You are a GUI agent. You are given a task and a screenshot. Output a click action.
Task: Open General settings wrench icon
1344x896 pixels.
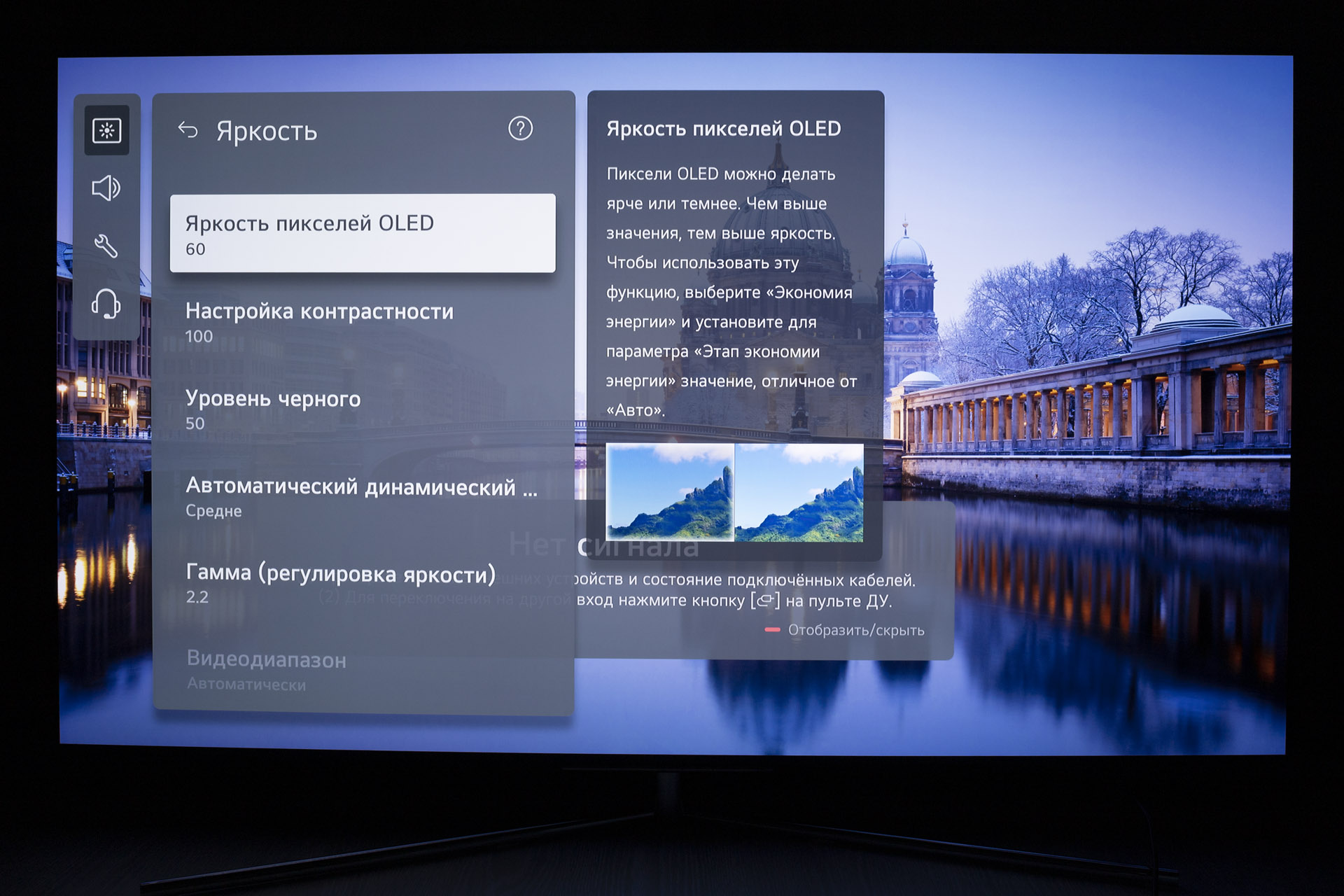[x=106, y=246]
